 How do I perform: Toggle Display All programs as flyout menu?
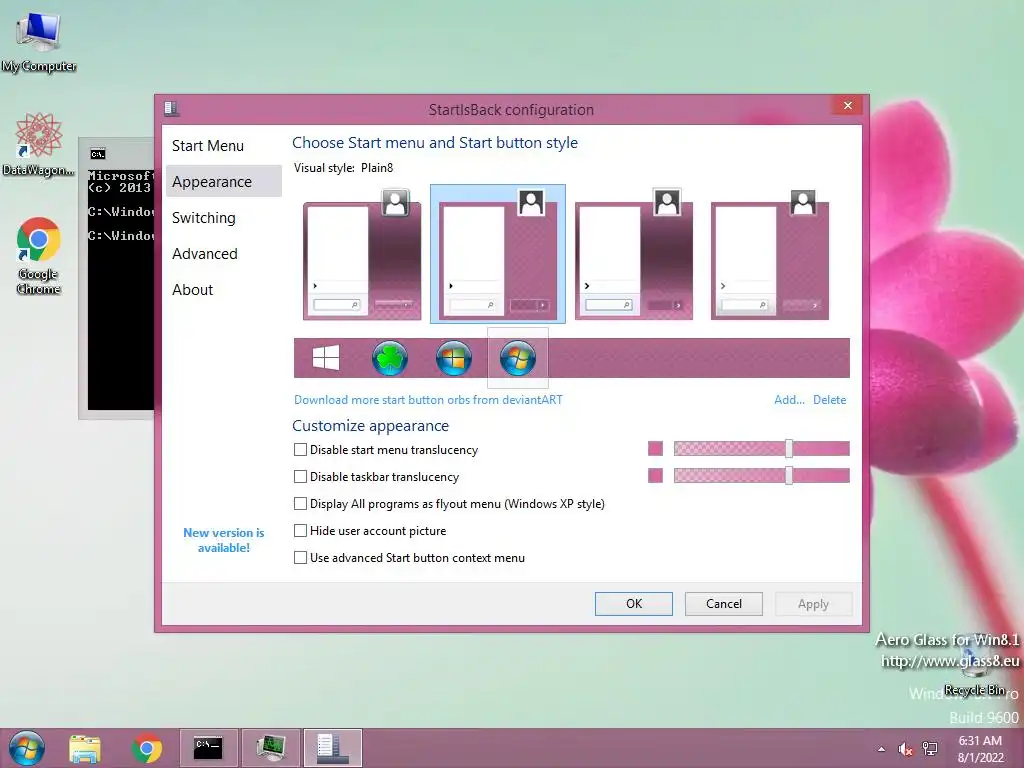pos(300,504)
